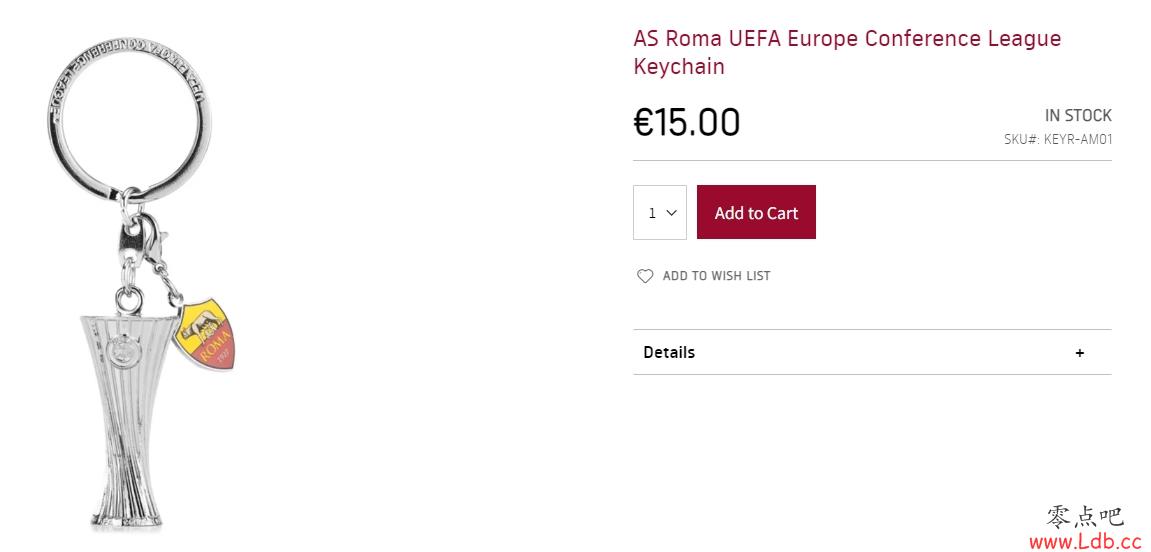The height and width of the screenshot is (552, 1151).
Task: Click the plus icon beside Details
Action: 1079,352
